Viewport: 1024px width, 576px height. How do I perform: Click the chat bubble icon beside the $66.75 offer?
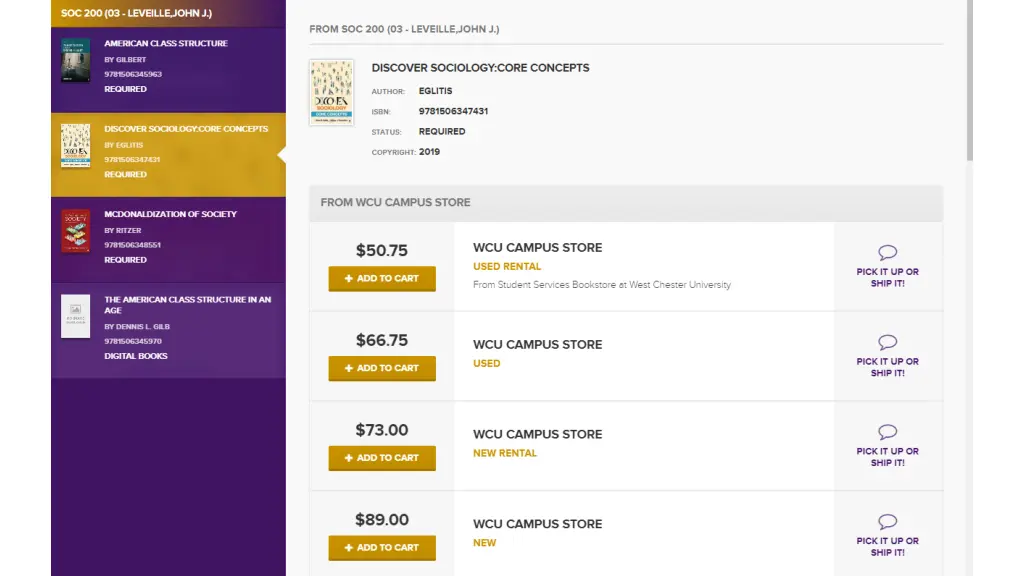click(887, 343)
